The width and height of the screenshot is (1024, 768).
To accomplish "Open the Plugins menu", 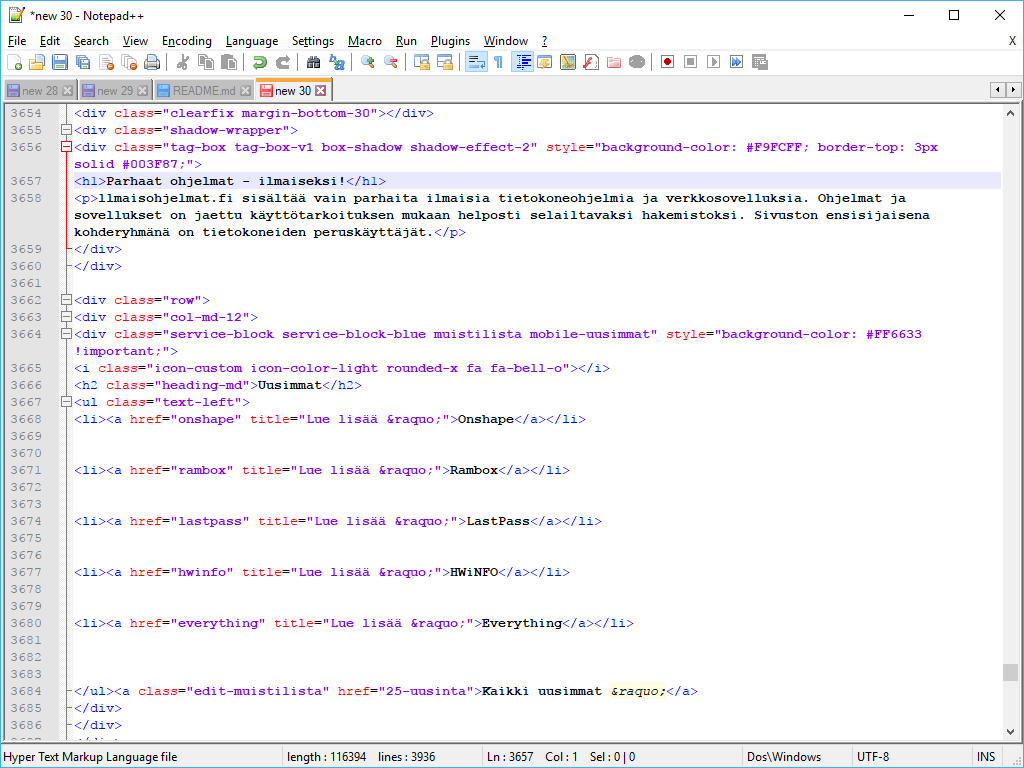I will (x=450, y=41).
